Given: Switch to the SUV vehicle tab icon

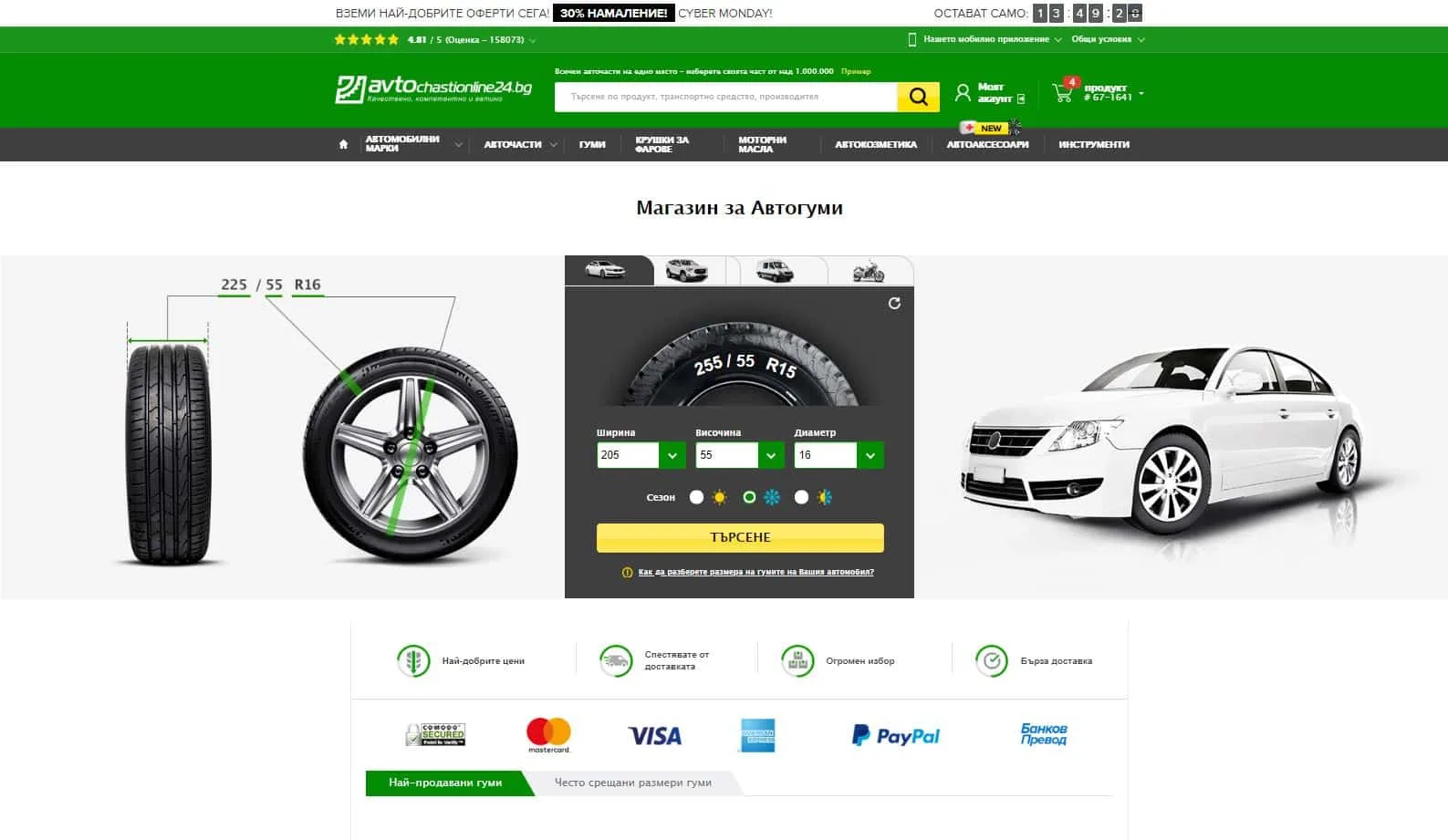Looking at the screenshot, I should point(687,271).
